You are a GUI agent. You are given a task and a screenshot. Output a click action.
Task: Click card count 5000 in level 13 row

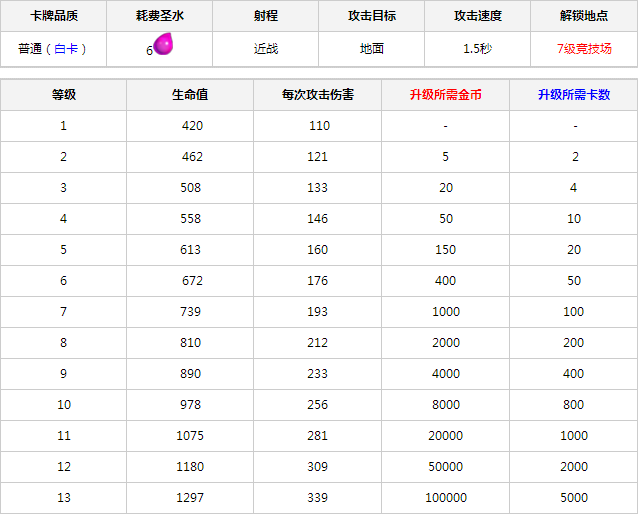574,498
